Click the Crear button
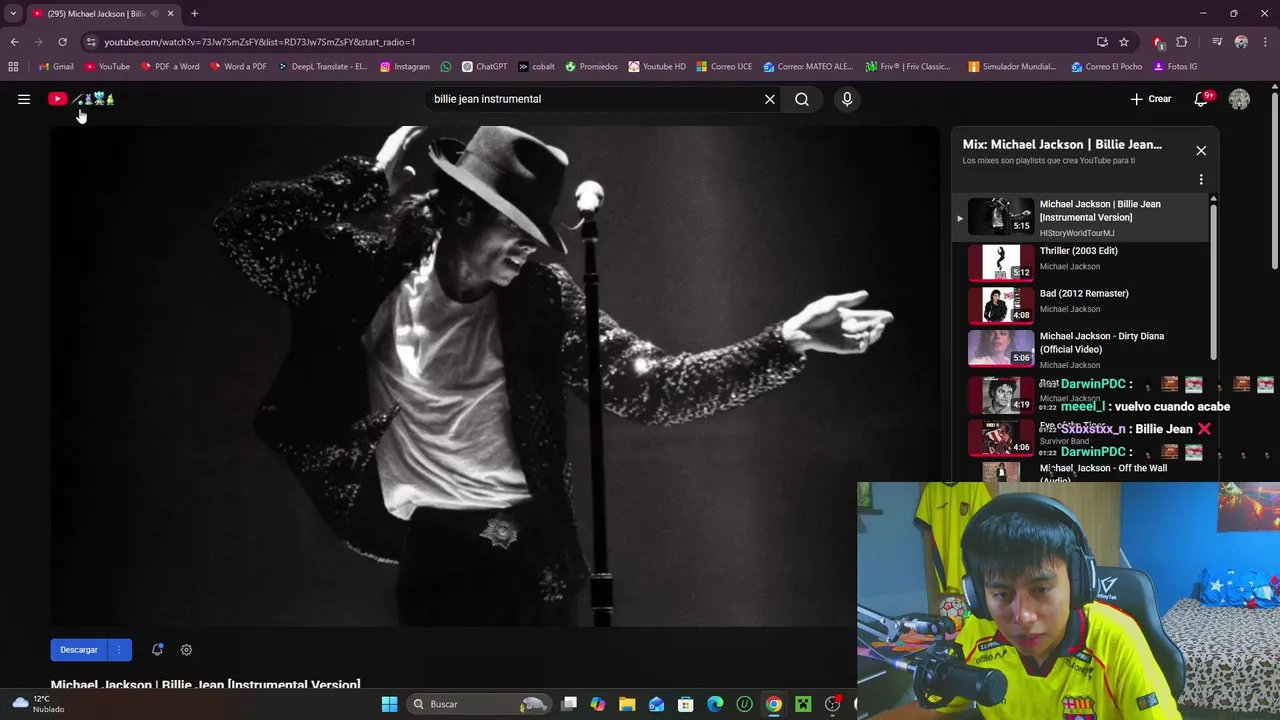Image resolution: width=1280 pixels, height=720 pixels. [x=1150, y=99]
